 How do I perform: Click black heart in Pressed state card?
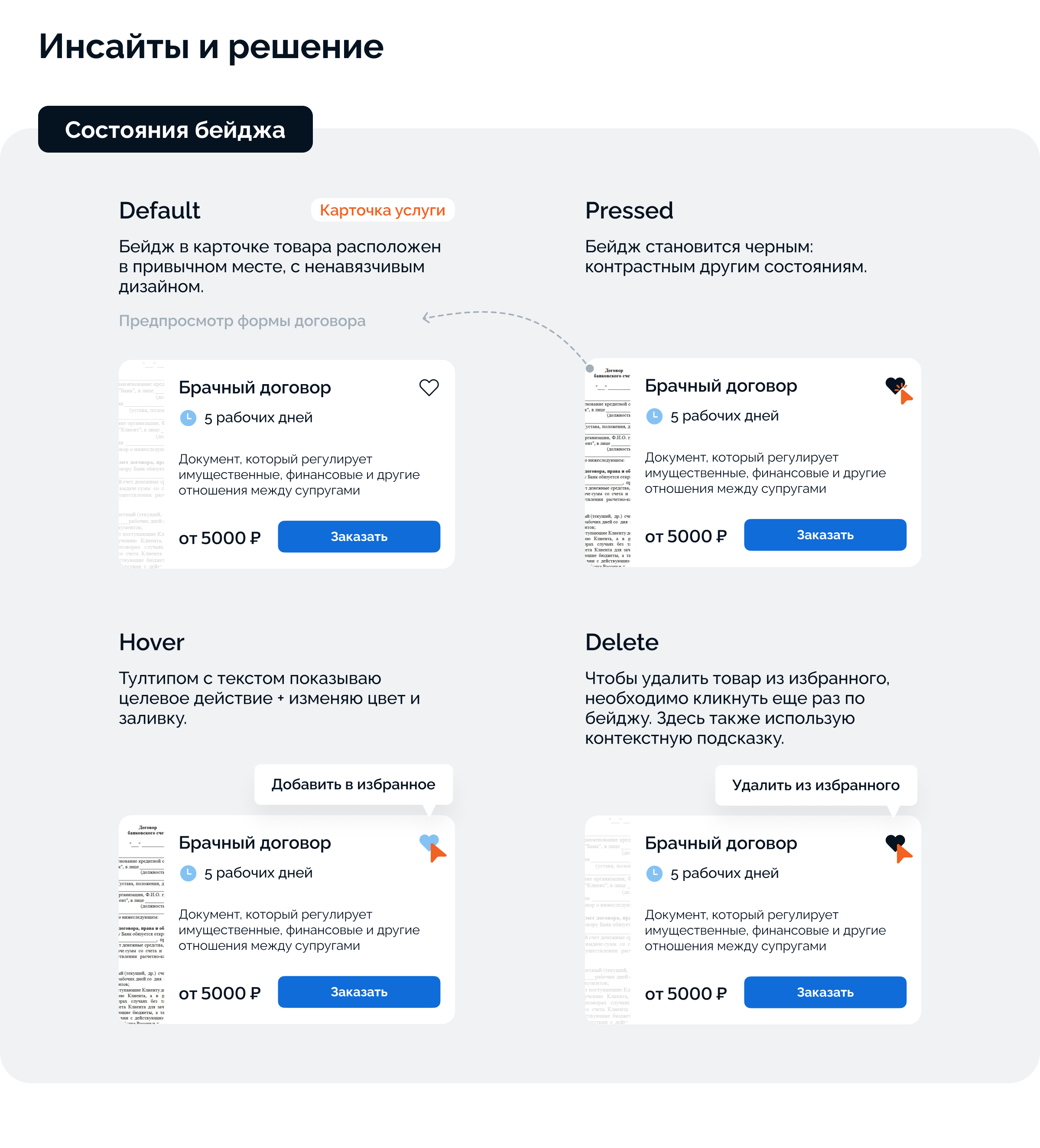pyautogui.click(x=894, y=385)
